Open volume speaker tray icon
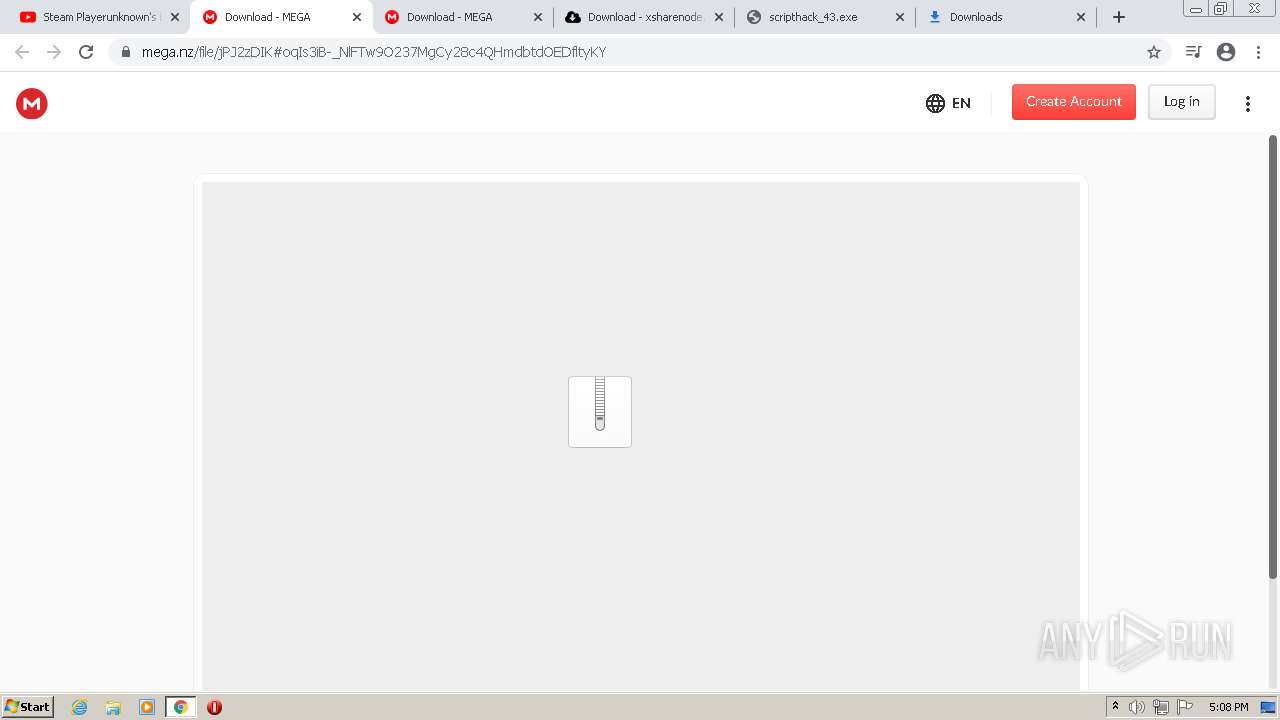 1137,707
